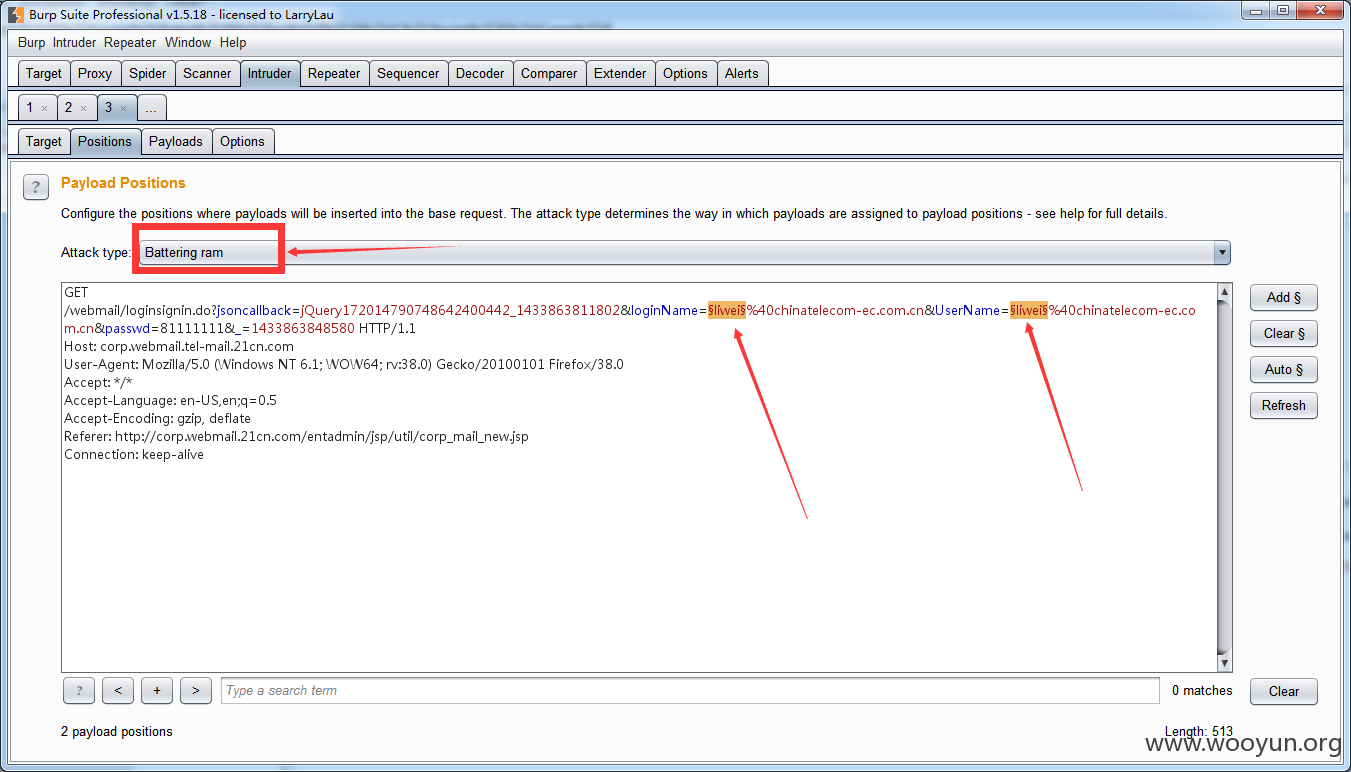Open the Burp menu
1351x772 pixels.
pos(31,43)
